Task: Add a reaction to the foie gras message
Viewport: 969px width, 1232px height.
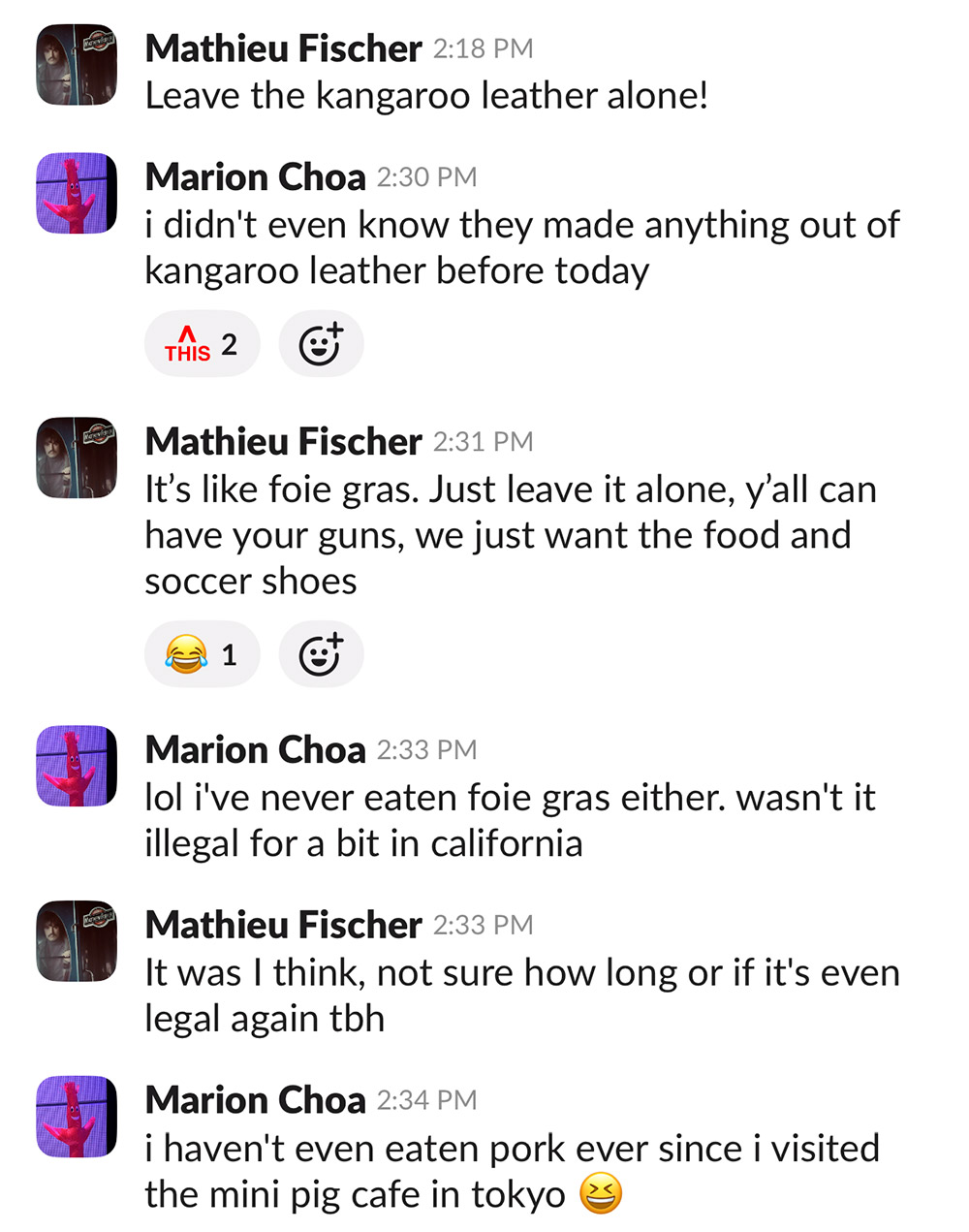Action: pos(321,654)
